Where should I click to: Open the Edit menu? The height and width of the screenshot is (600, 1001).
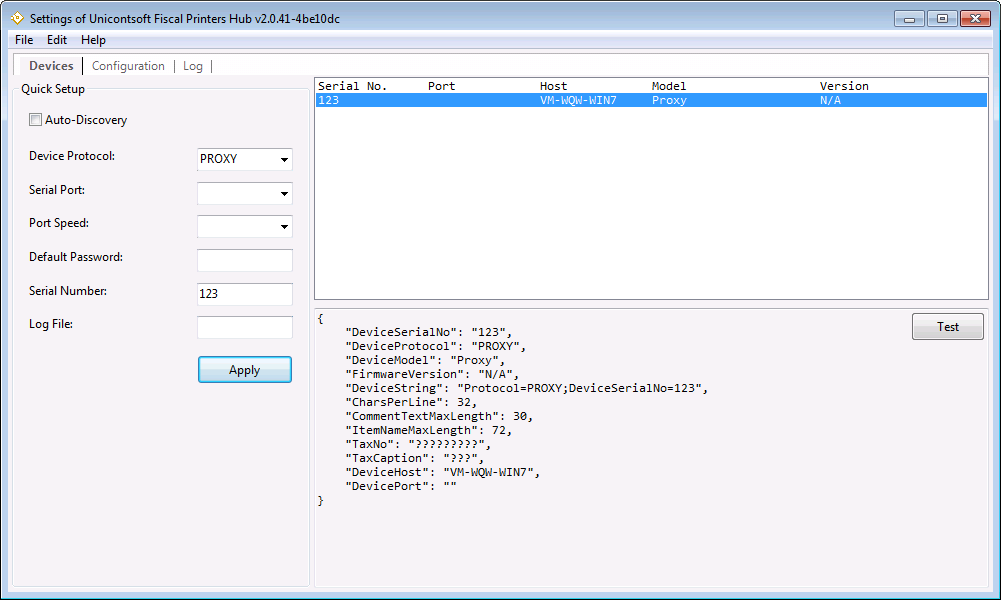pos(57,40)
